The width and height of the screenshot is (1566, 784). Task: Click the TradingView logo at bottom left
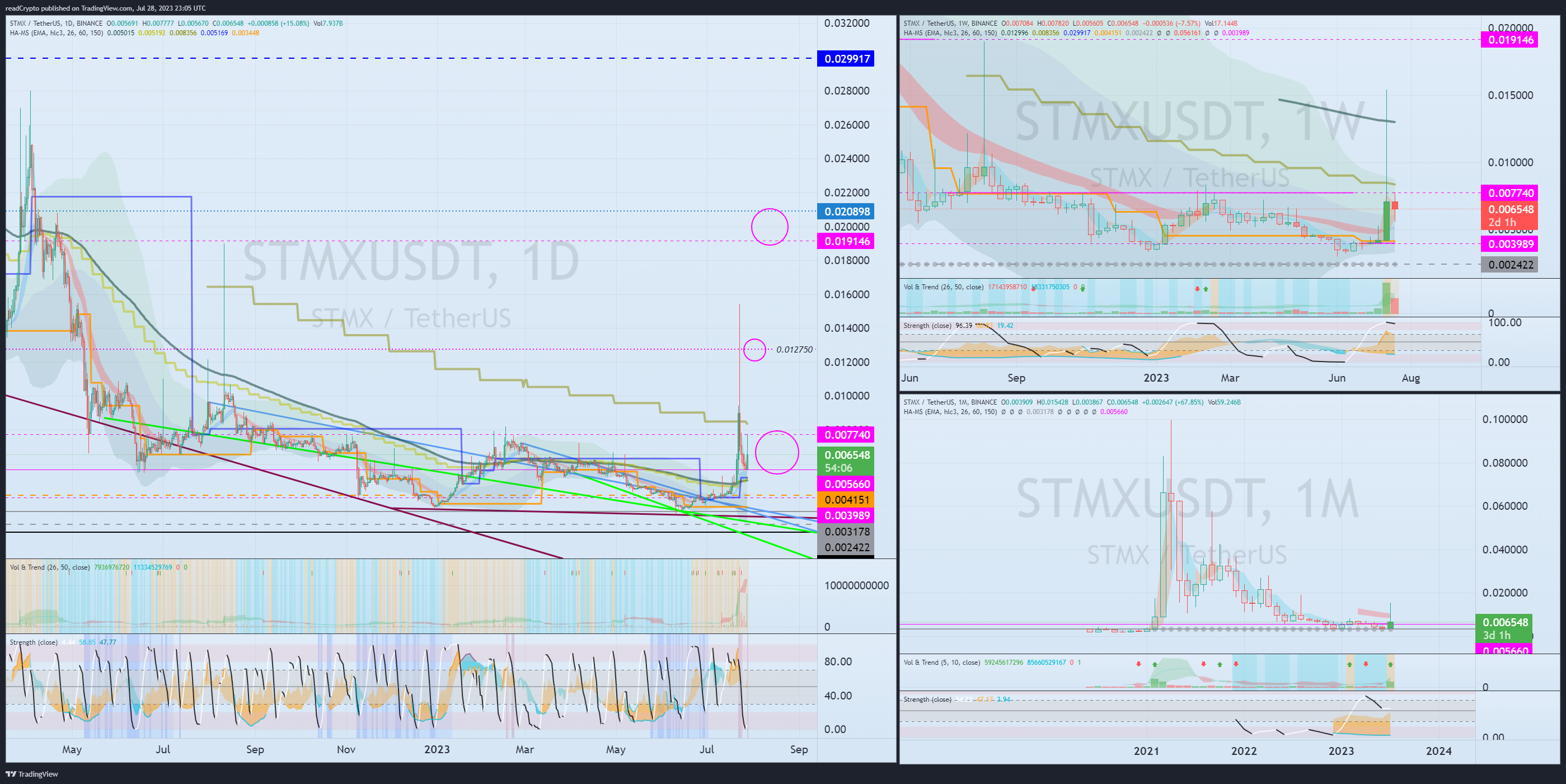(31, 774)
